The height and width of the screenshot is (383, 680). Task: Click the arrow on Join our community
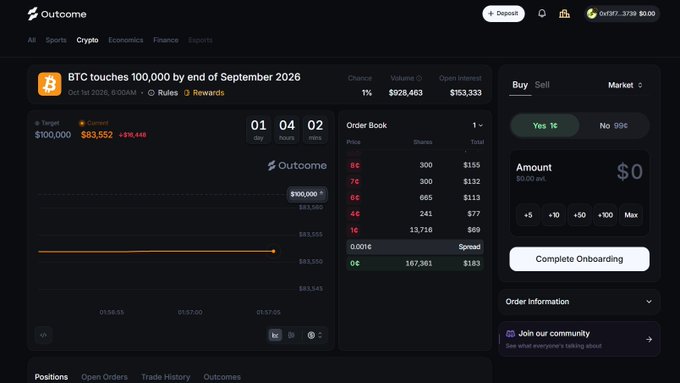[649, 339]
